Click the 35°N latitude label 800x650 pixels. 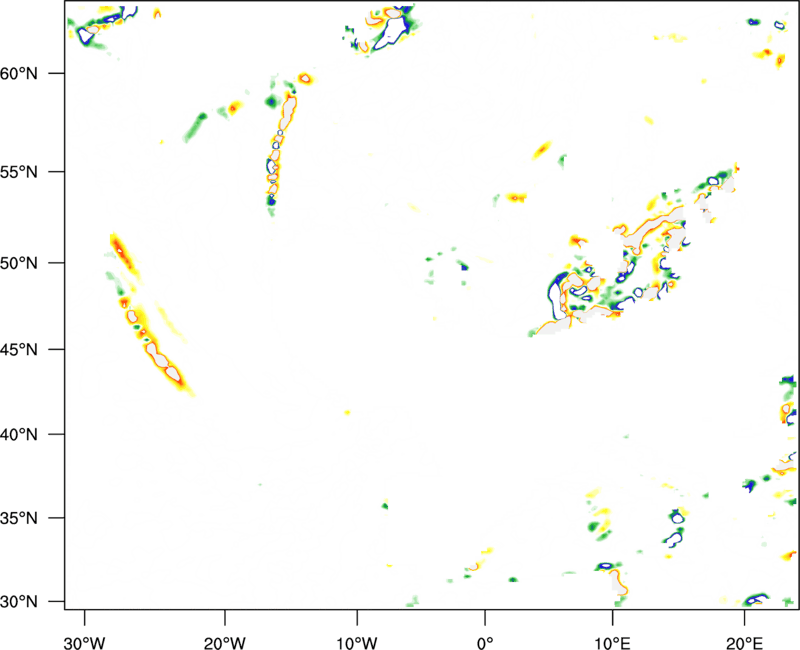[19, 518]
